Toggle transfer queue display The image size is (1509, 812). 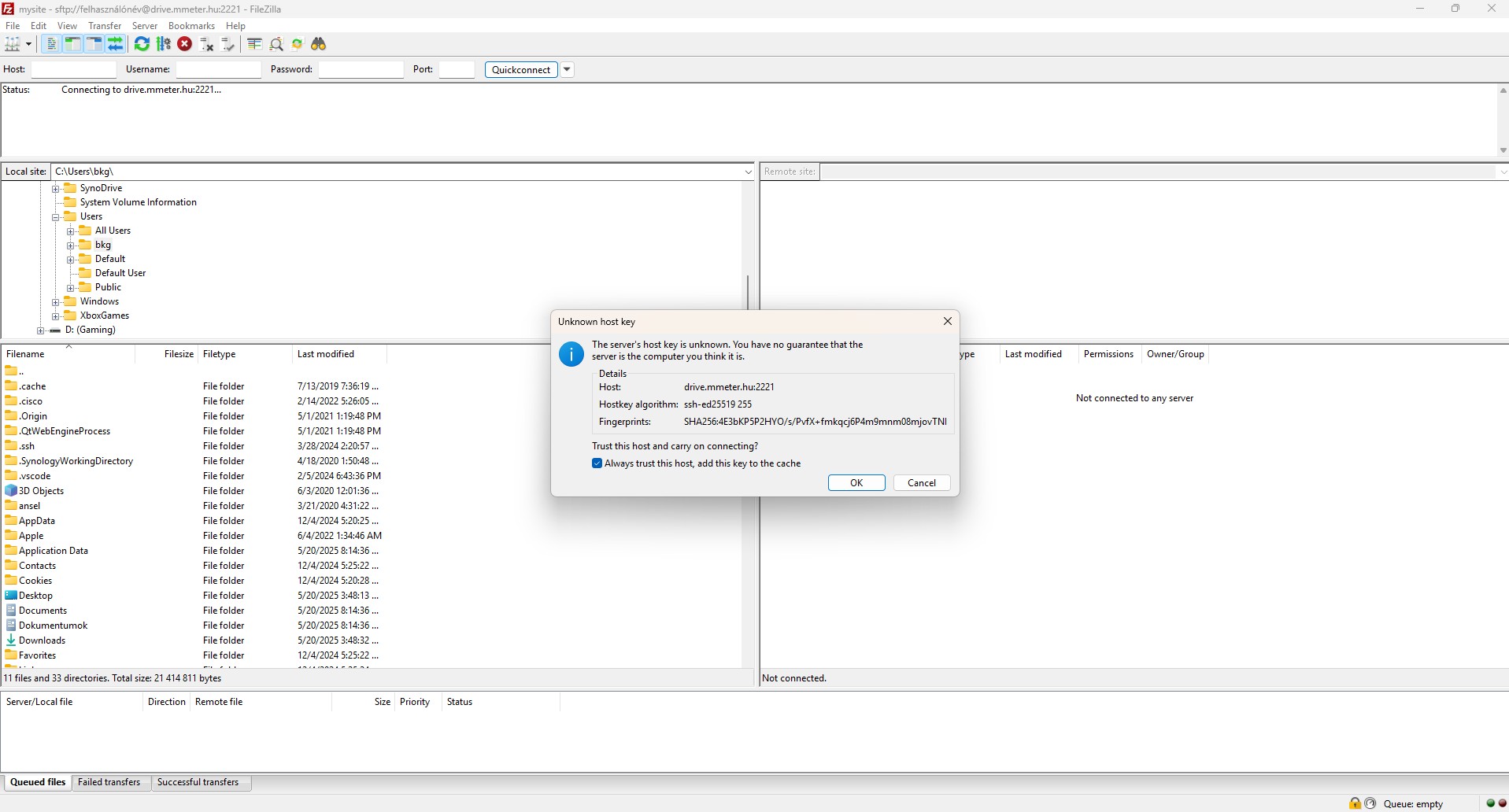click(116, 44)
